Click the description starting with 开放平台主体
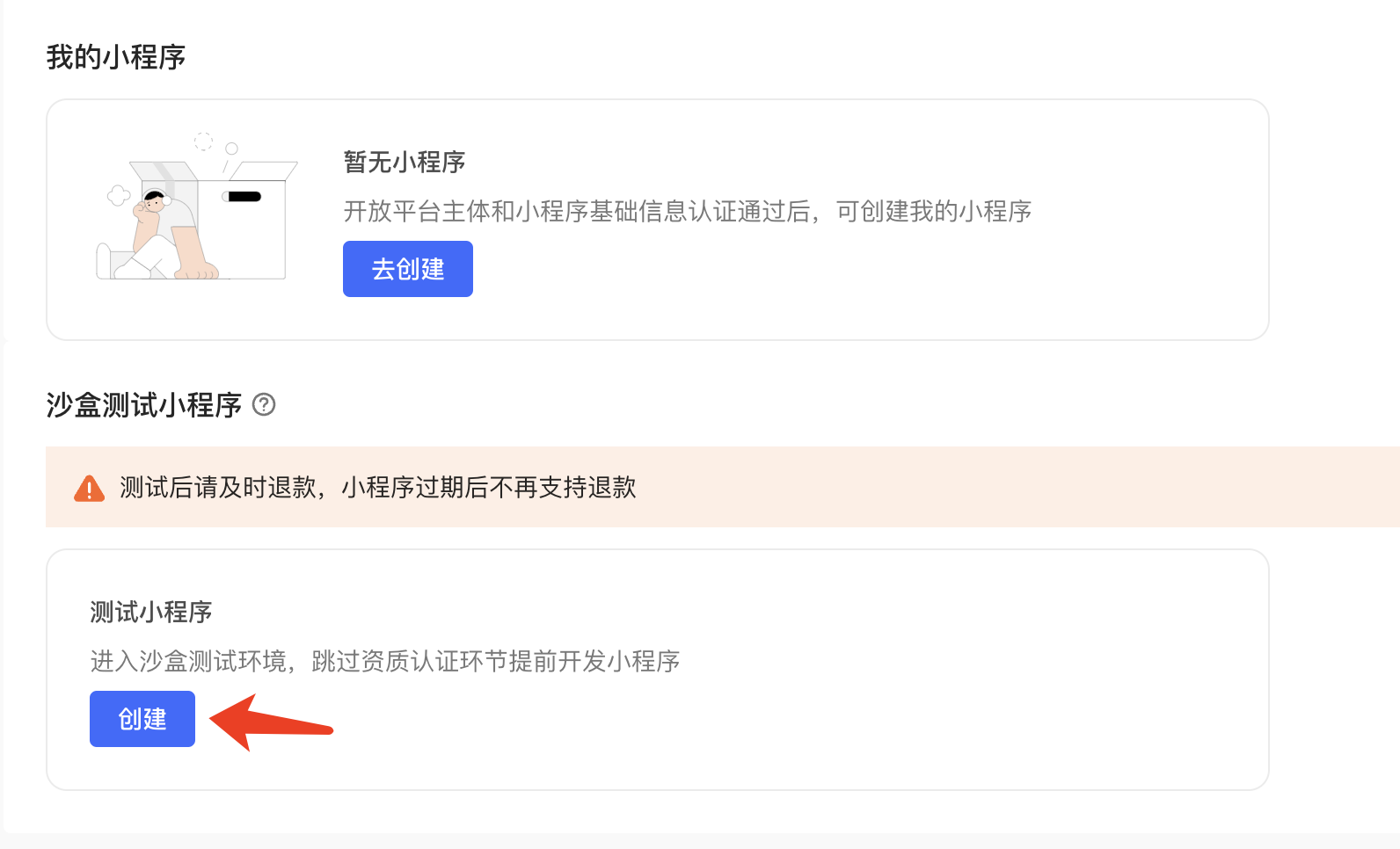 pos(688,211)
